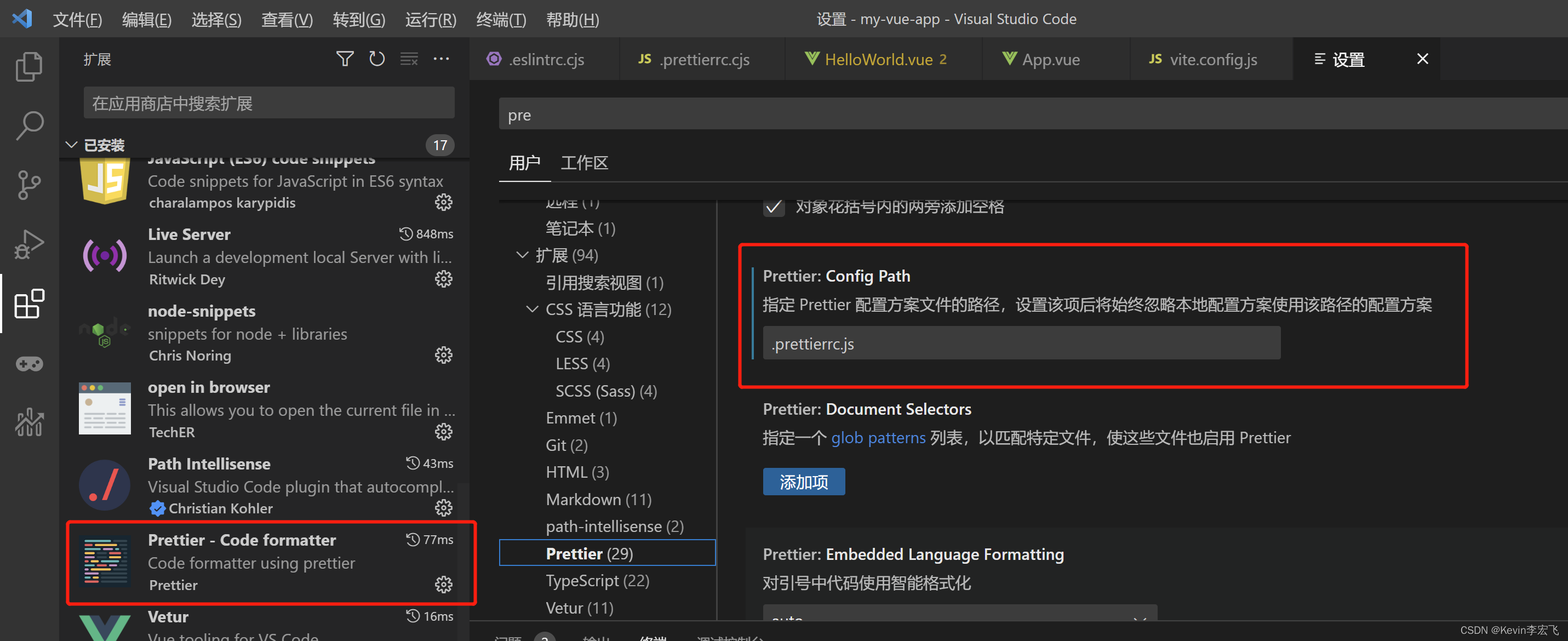This screenshot has width=1568, height=641.
Task: Click the filter extensions icon
Action: [x=345, y=59]
